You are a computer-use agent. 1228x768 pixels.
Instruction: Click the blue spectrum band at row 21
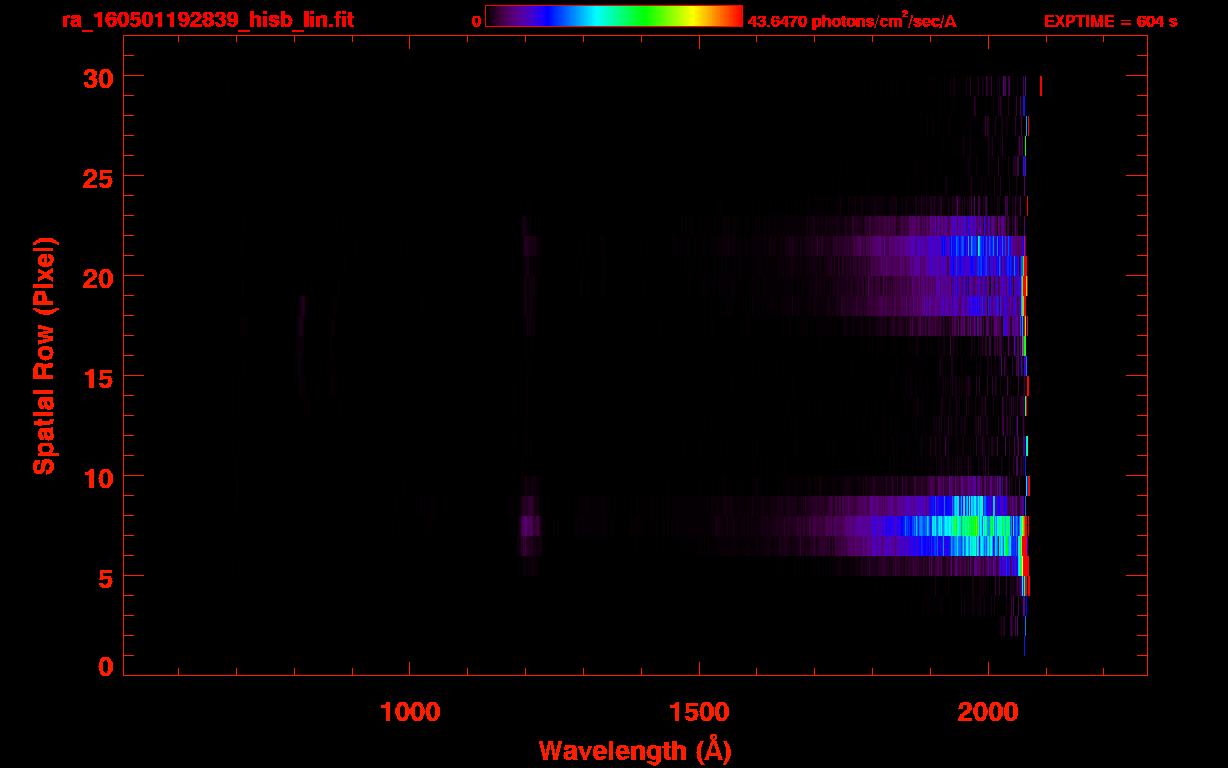coord(980,246)
